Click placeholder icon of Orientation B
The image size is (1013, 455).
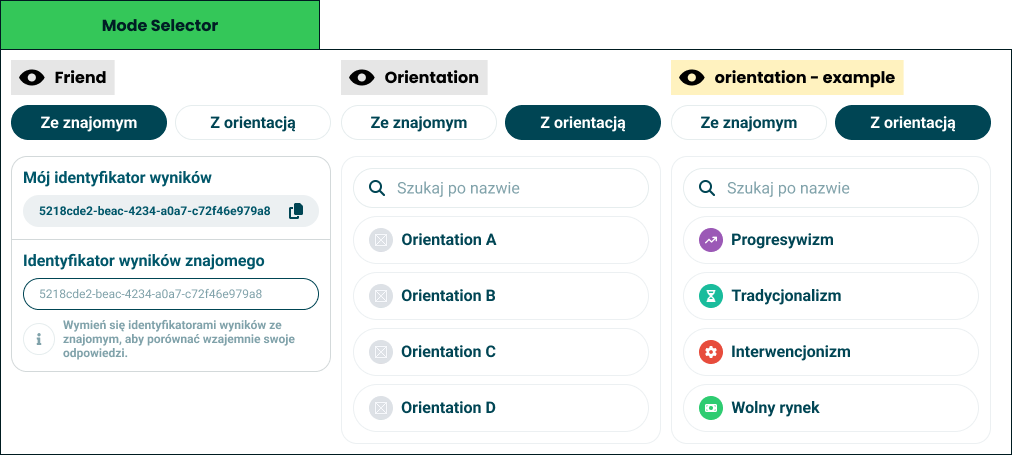coord(381,296)
